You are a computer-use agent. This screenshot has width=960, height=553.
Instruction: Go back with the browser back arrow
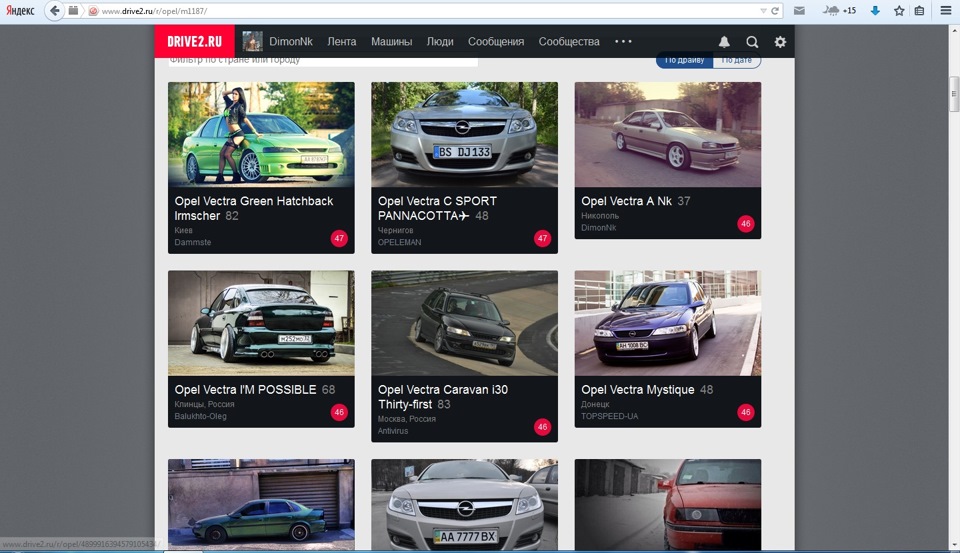coord(54,10)
